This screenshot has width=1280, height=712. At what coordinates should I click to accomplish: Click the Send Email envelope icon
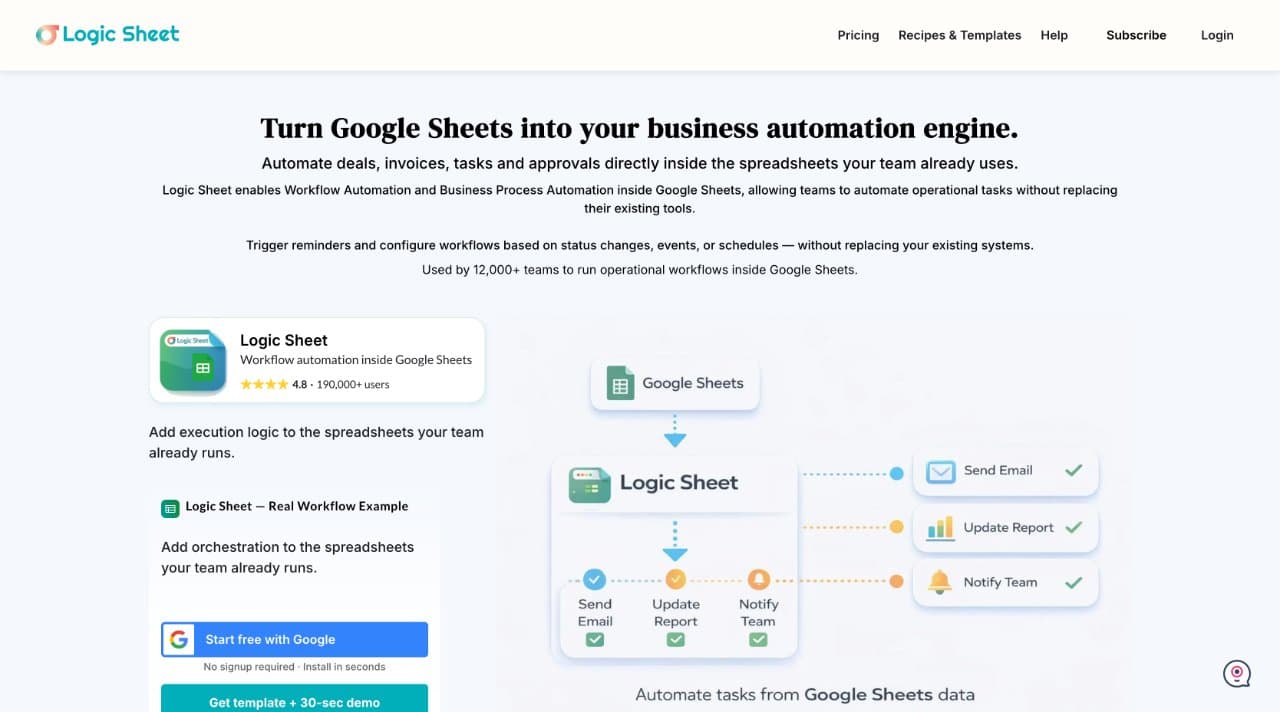click(x=940, y=471)
